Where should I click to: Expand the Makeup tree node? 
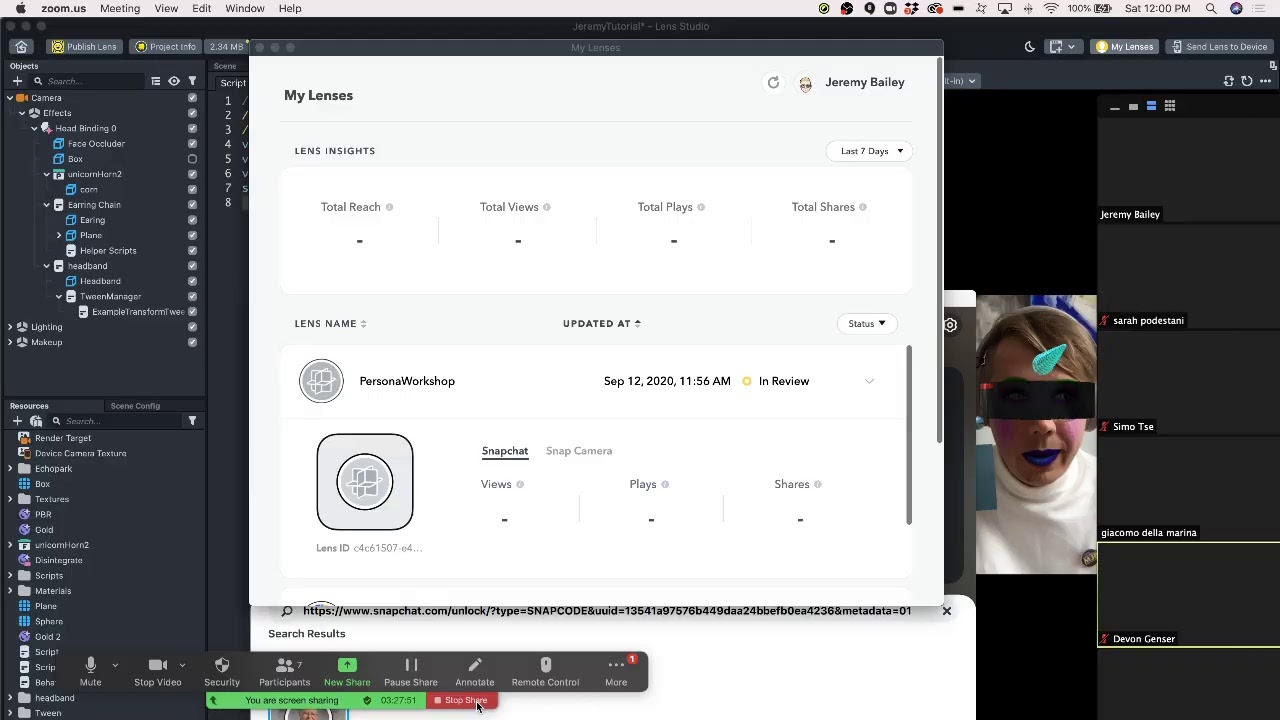click(x=10, y=342)
